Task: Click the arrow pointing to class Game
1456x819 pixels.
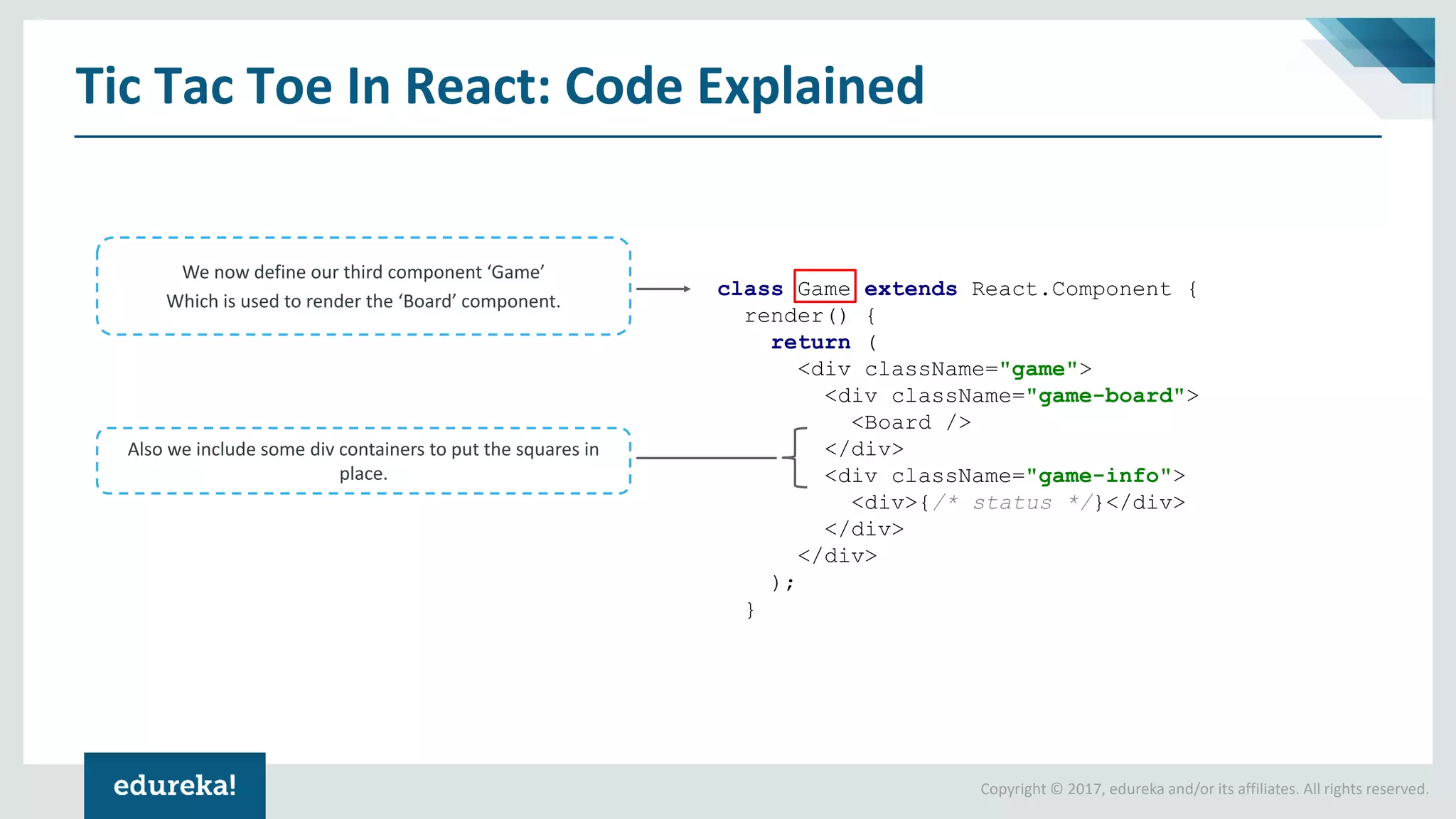Action: click(663, 289)
